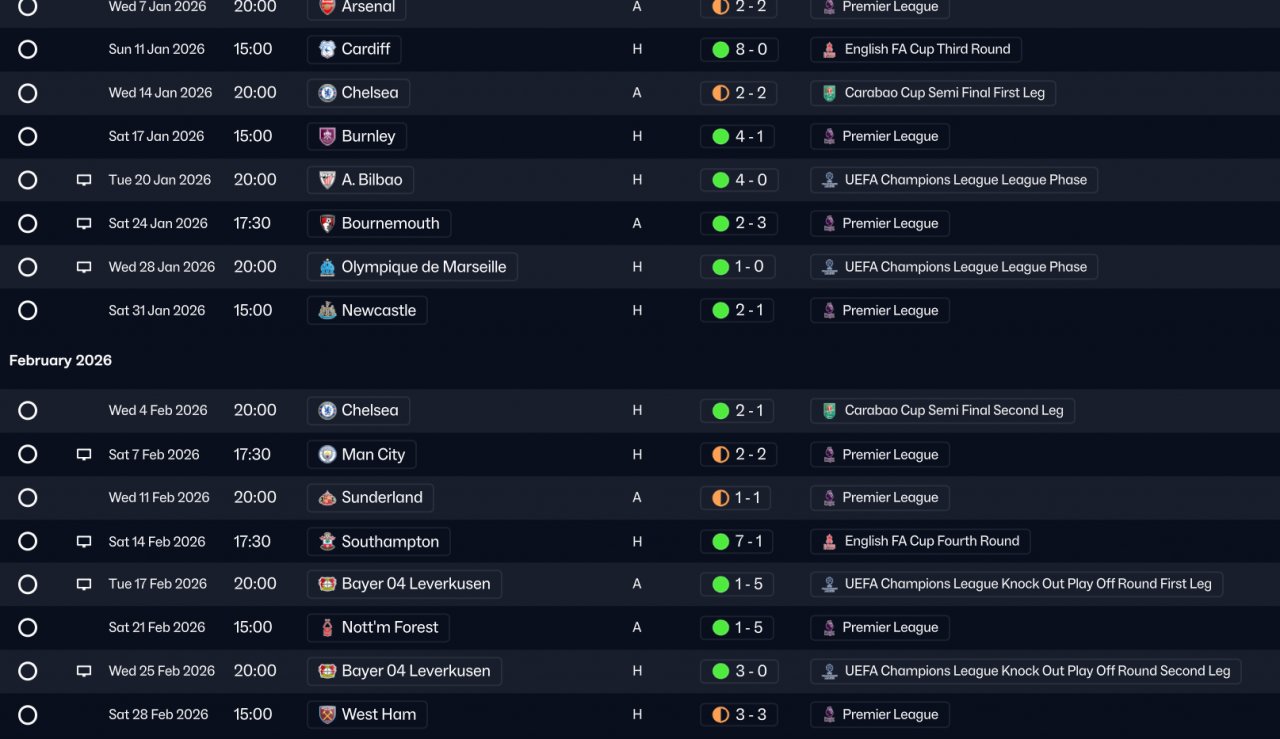The image size is (1280, 739).
Task: Select the radio circle for West Ham fixture
Action: tap(28, 715)
